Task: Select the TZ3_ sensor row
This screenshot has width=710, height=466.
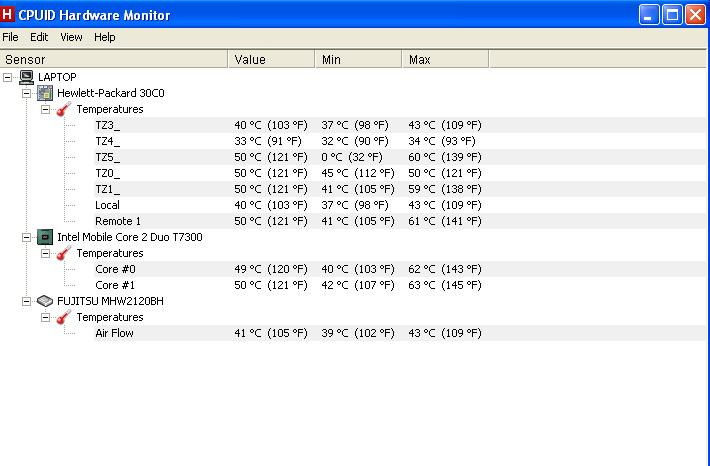Action: point(399,125)
